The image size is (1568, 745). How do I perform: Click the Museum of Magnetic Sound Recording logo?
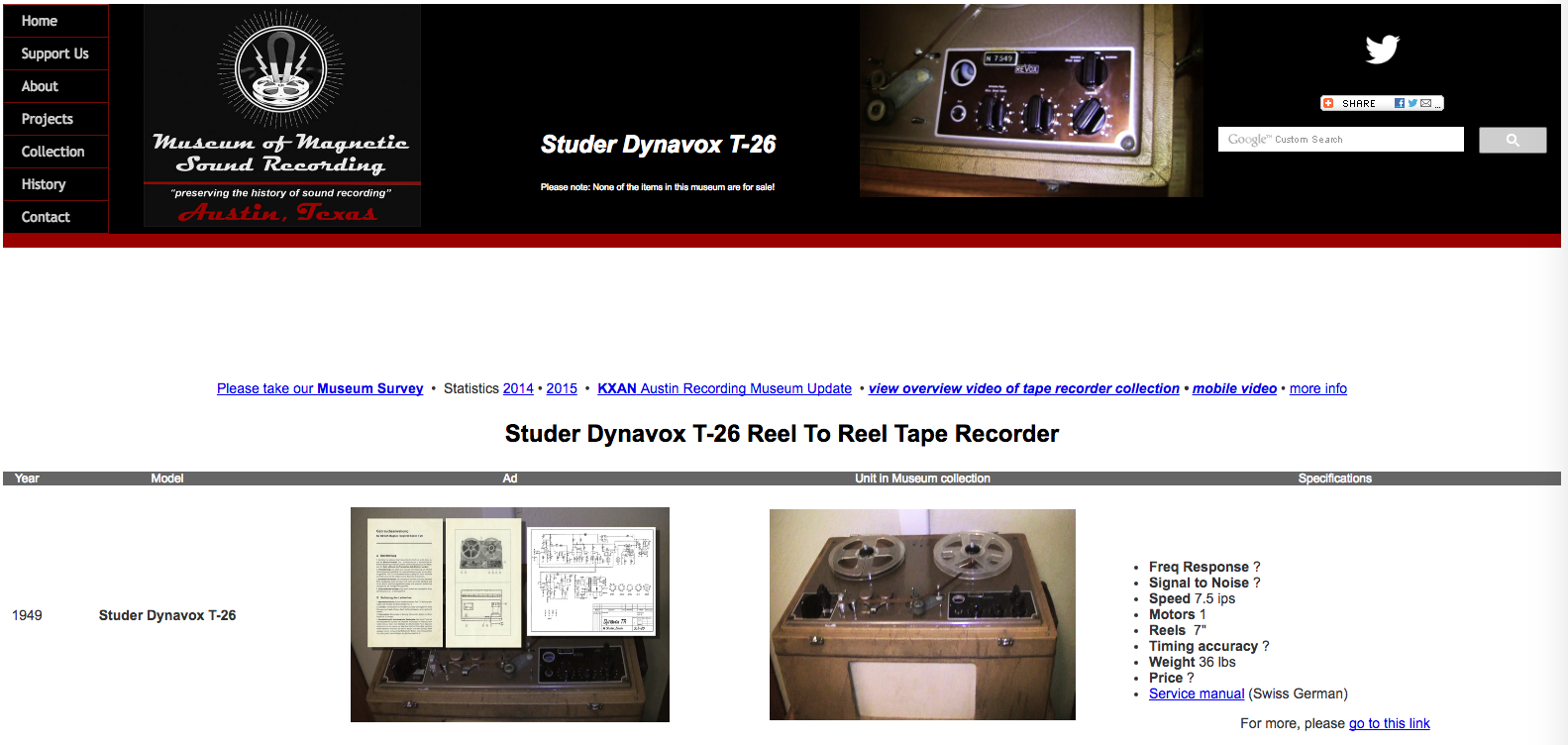282,116
